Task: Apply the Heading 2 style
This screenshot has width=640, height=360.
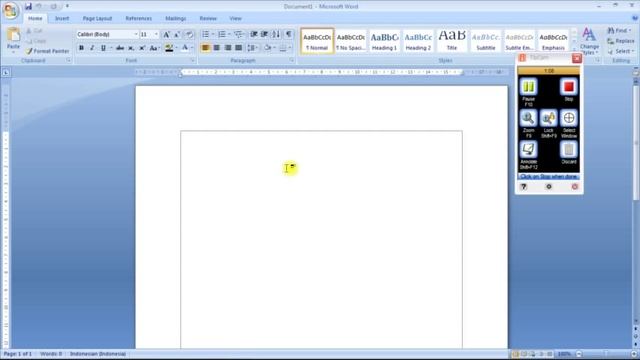Action: click(418, 41)
